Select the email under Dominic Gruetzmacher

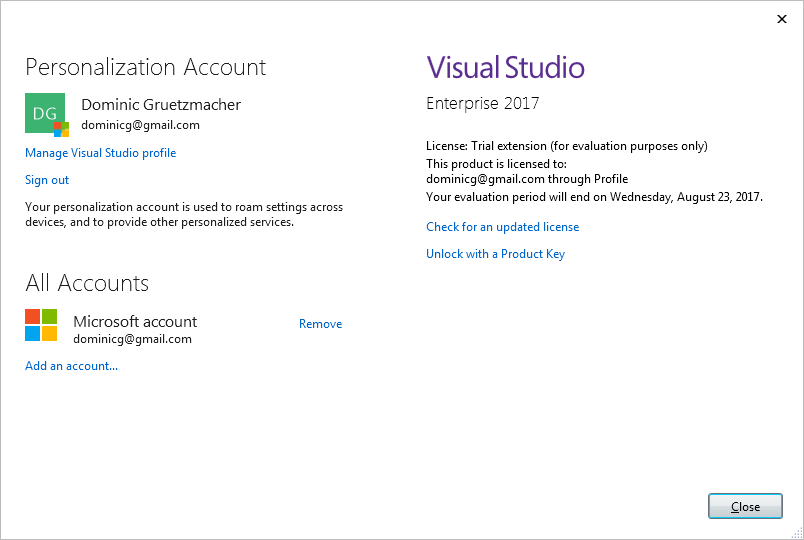pos(140,125)
